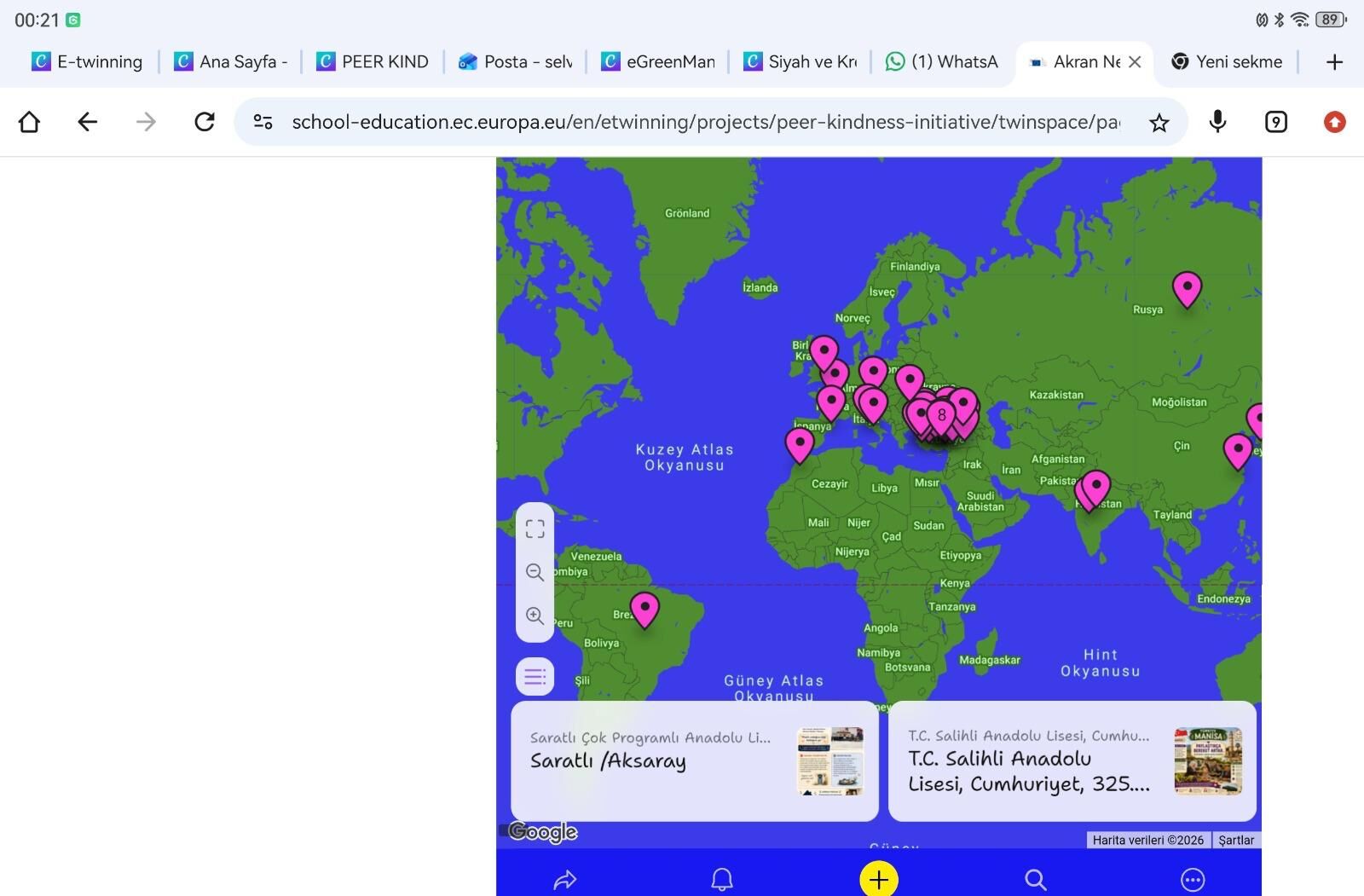Click the Kazakistan map label
The width and height of the screenshot is (1364, 896).
pos(1056,395)
